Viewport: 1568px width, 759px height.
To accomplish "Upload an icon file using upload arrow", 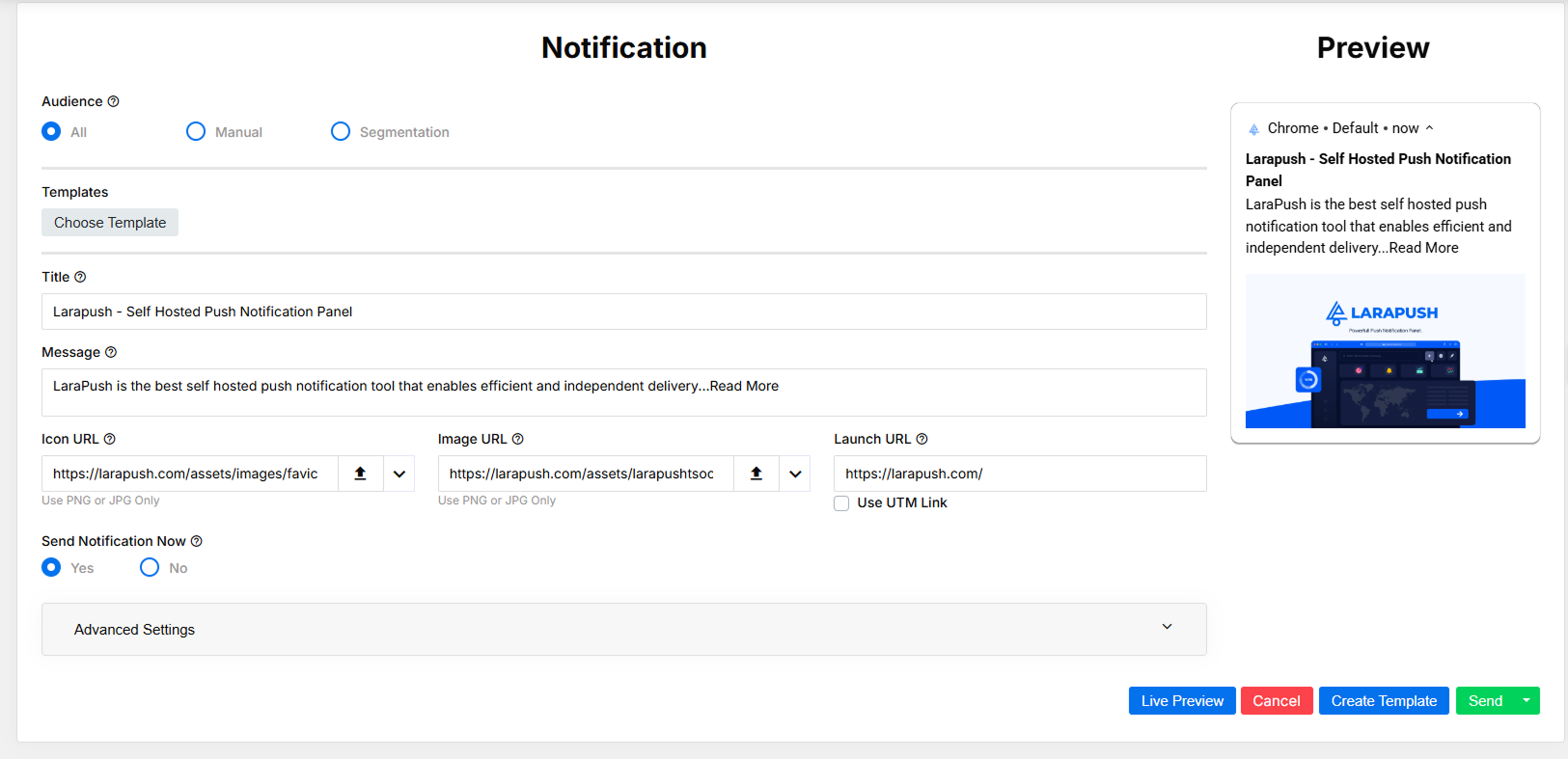I will [x=361, y=474].
